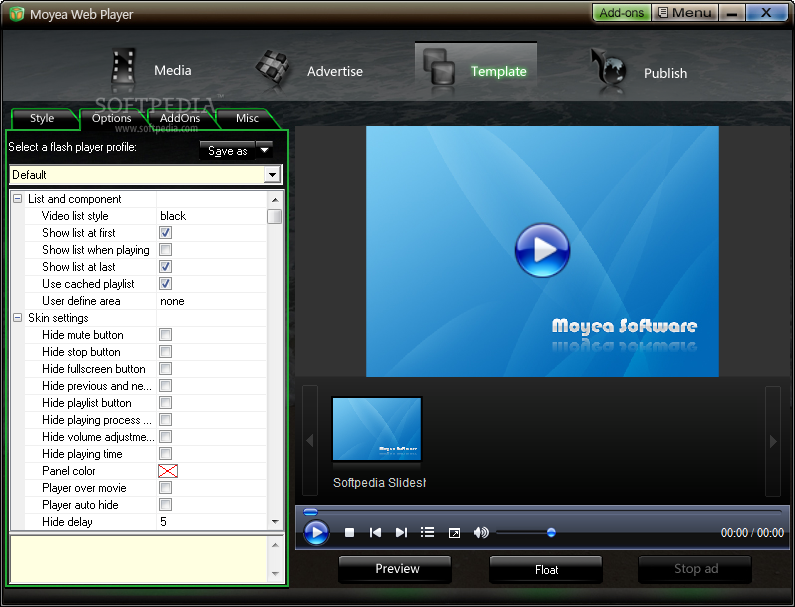Click the Advertise label text

pyautogui.click(x=335, y=72)
